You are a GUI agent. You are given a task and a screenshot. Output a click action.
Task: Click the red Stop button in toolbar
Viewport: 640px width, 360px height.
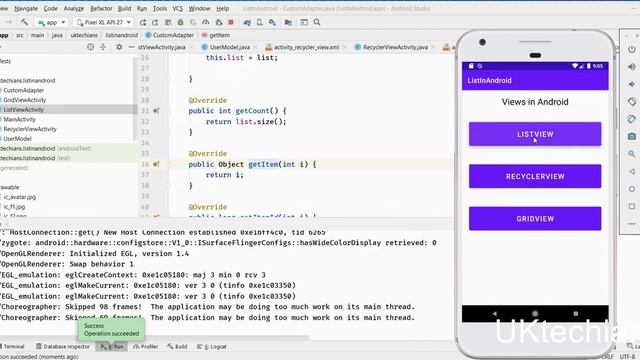click(x=231, y=22)
